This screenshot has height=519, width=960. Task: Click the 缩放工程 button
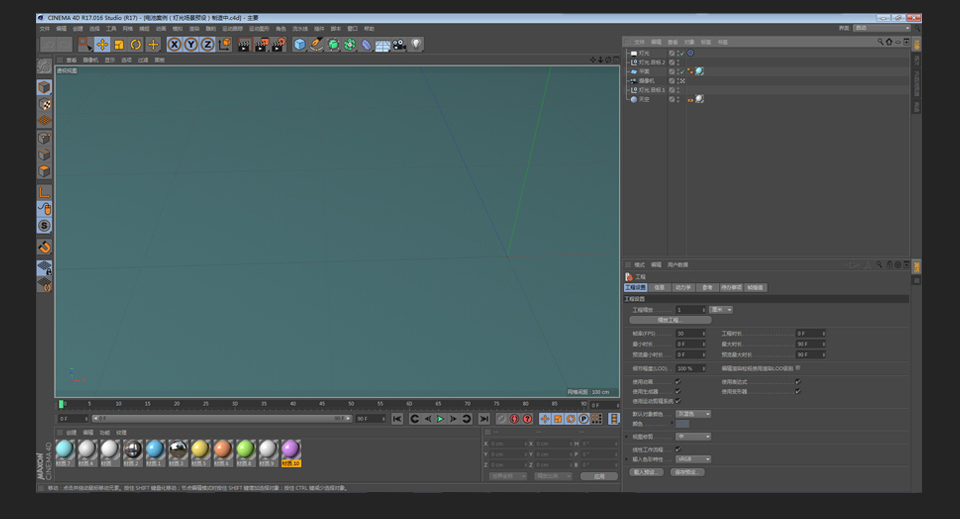click(x=668, y=320)
